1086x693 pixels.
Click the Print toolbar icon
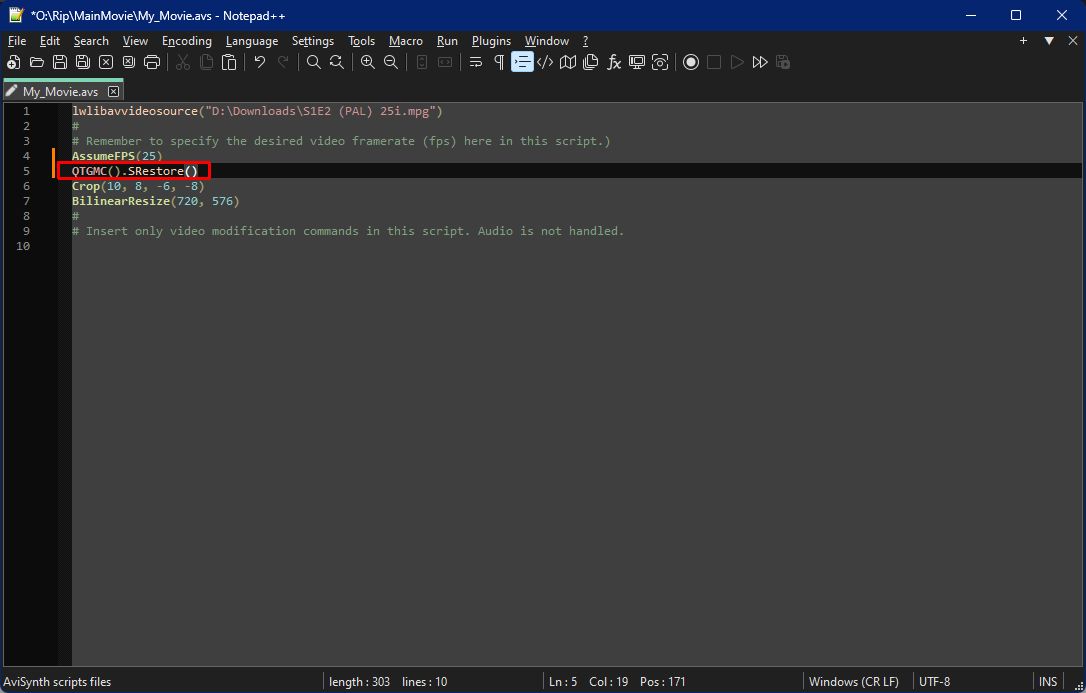point(152,62)
